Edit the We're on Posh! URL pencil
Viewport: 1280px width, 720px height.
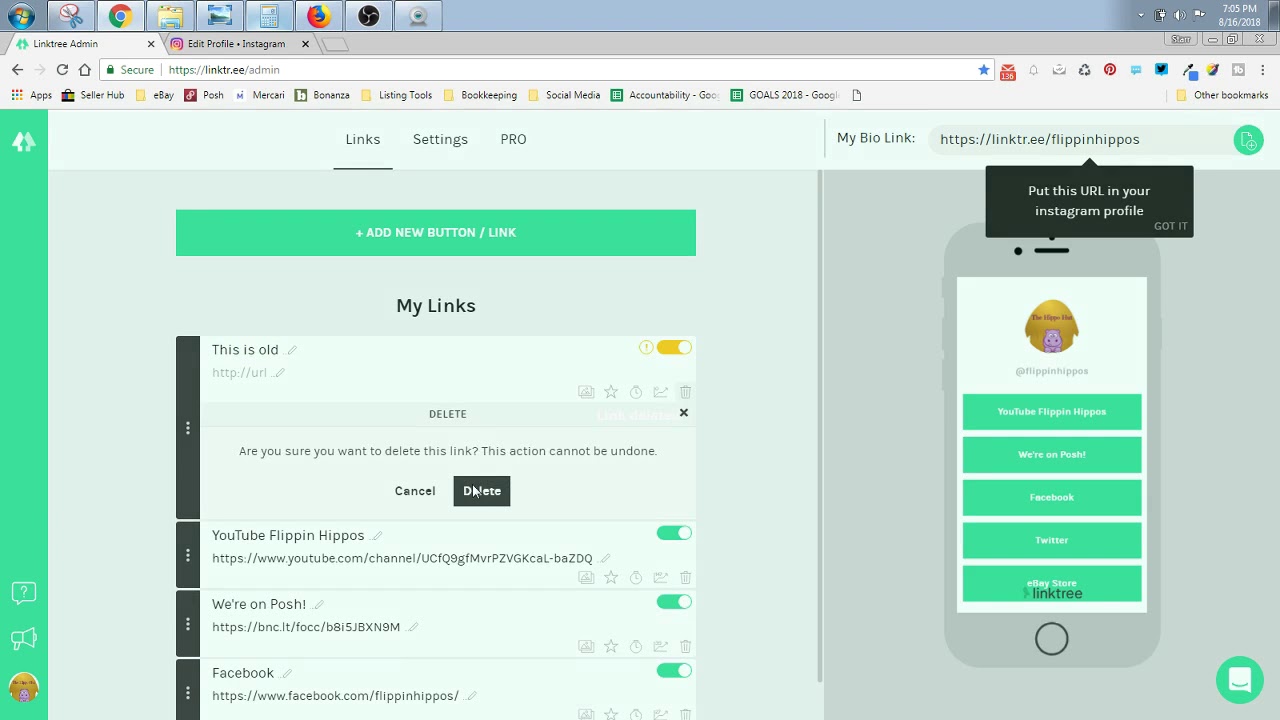tap(413, 627)
